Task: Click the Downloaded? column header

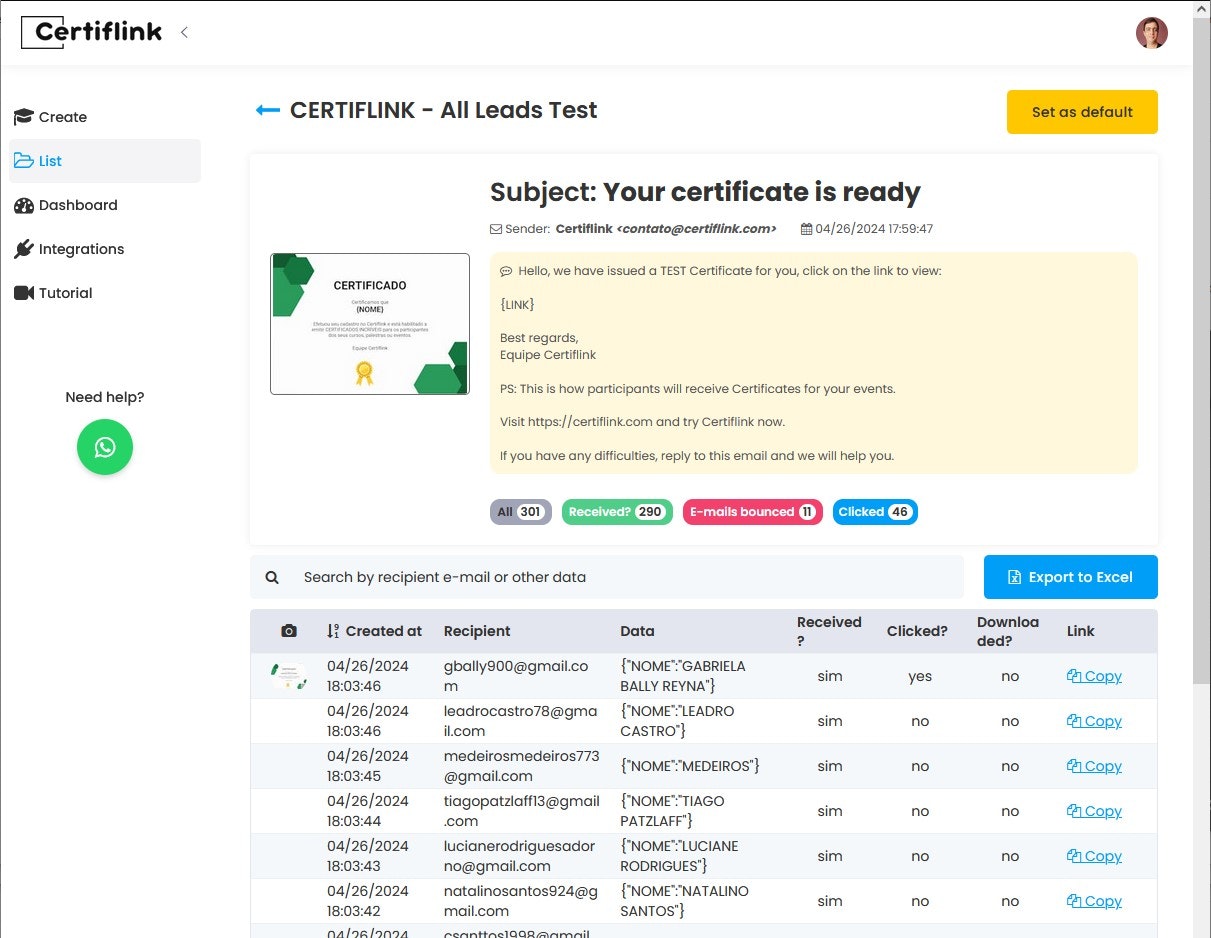Action: coord(1008,631)
